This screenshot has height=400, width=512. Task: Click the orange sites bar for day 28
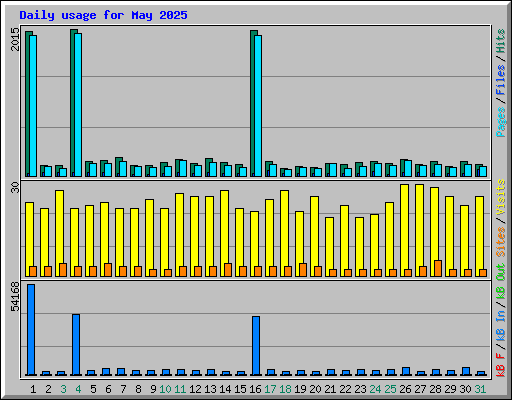tap(438, 268)
